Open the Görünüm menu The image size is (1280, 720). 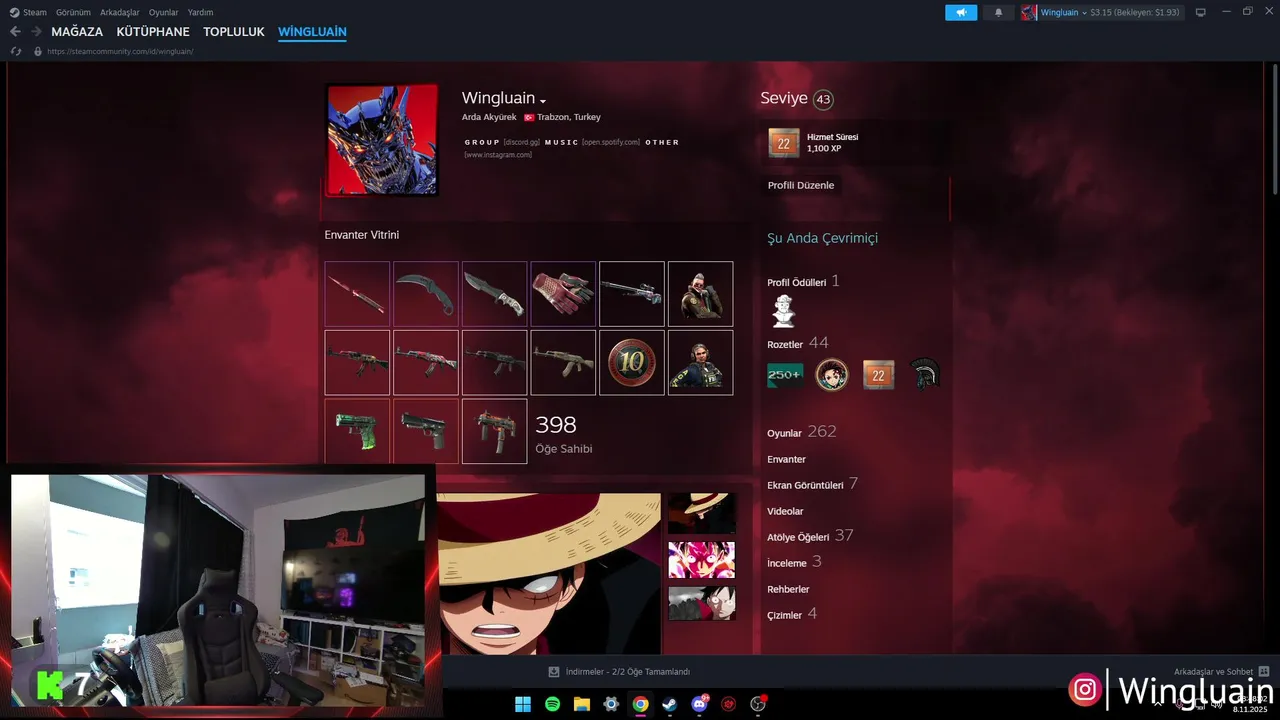click(73, 12)
